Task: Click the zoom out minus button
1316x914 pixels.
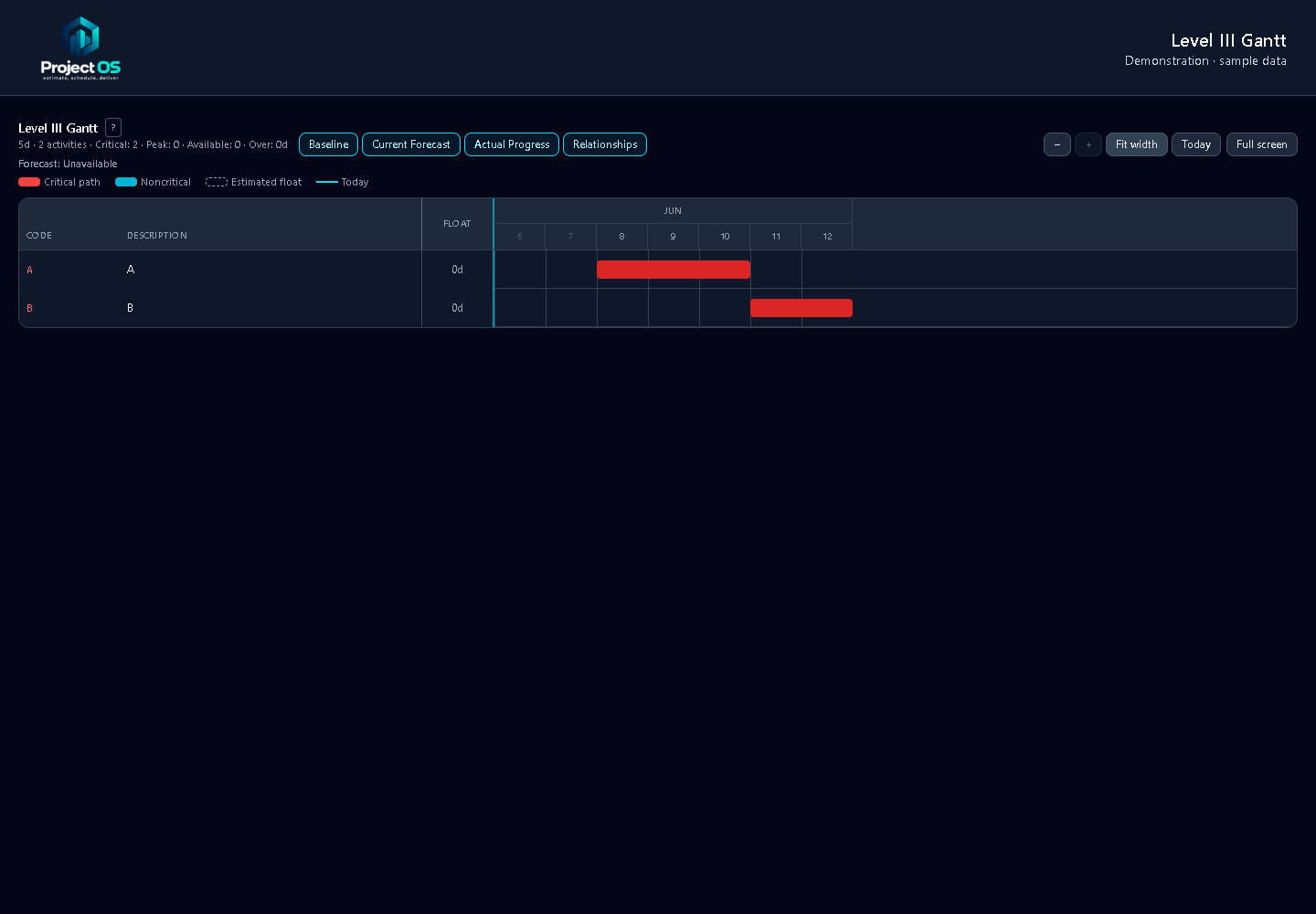Action: tap(1057, 144)
